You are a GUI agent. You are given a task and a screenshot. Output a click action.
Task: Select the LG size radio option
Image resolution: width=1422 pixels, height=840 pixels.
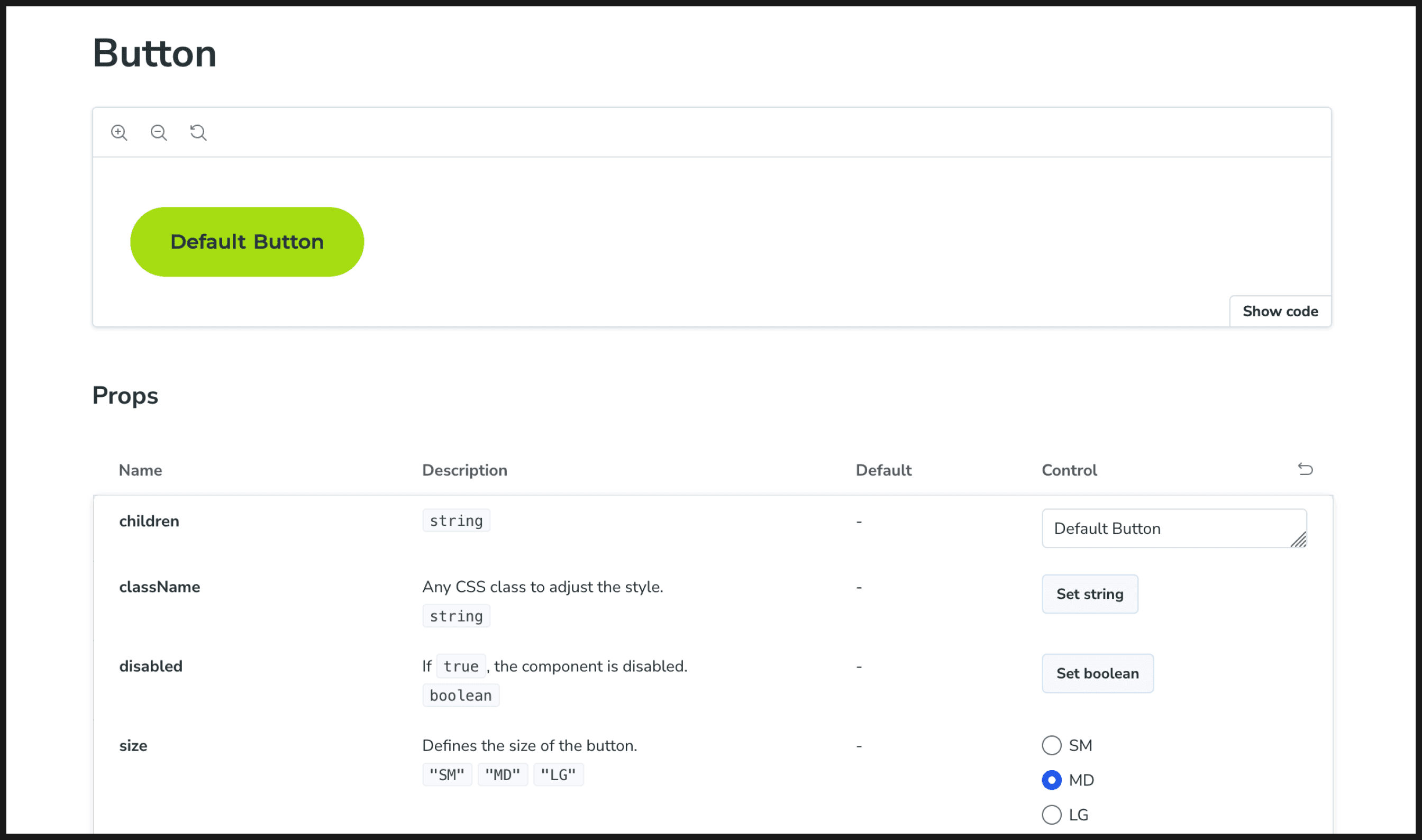(x=1051, y=815)
